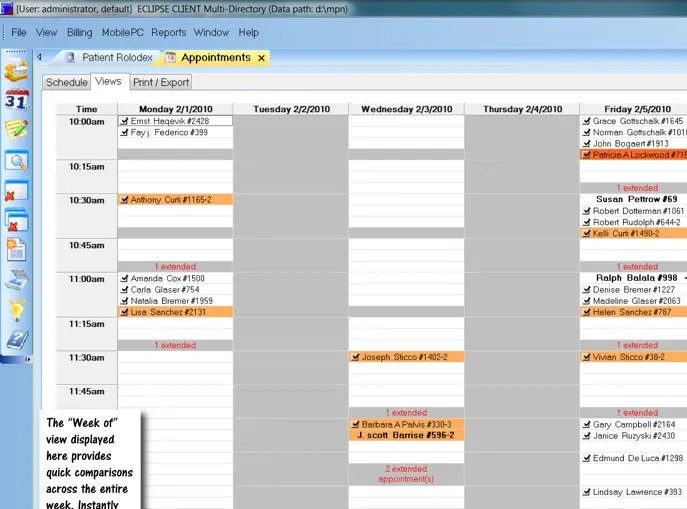Click Monday's 10:45am '1 extended' note
The height and width of the screenshot is (509, 687).
(x=175, y=266)
